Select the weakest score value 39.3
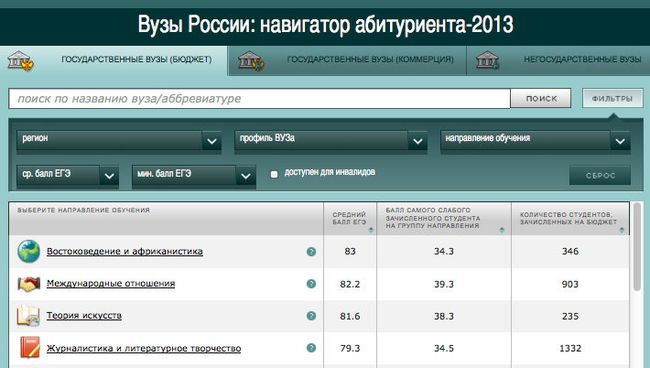This screenshot has width=650, height=368. (444, 284)
